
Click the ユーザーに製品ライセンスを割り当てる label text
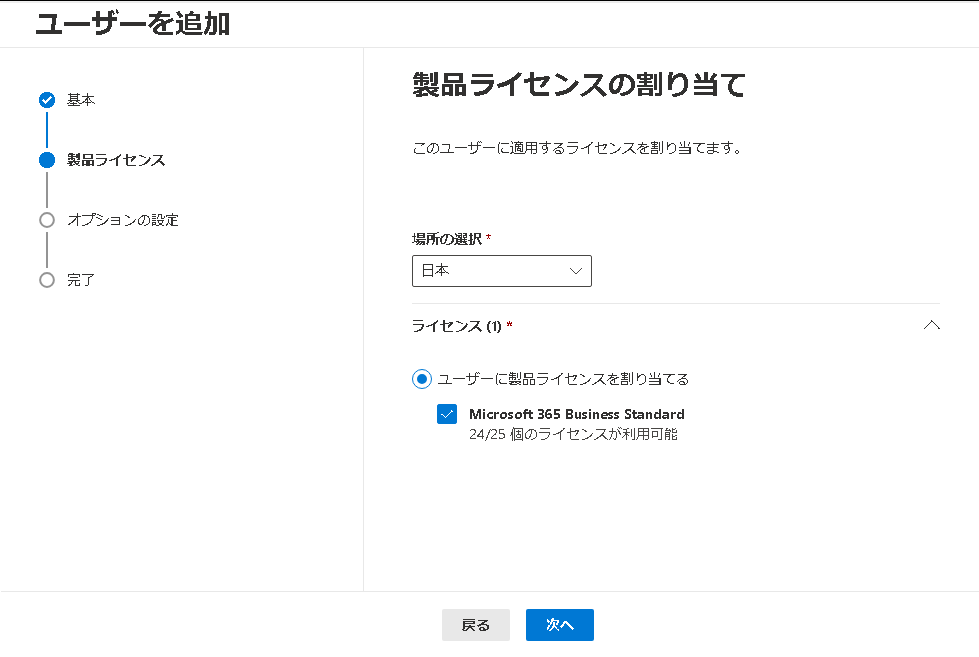[x=563, y=379]
